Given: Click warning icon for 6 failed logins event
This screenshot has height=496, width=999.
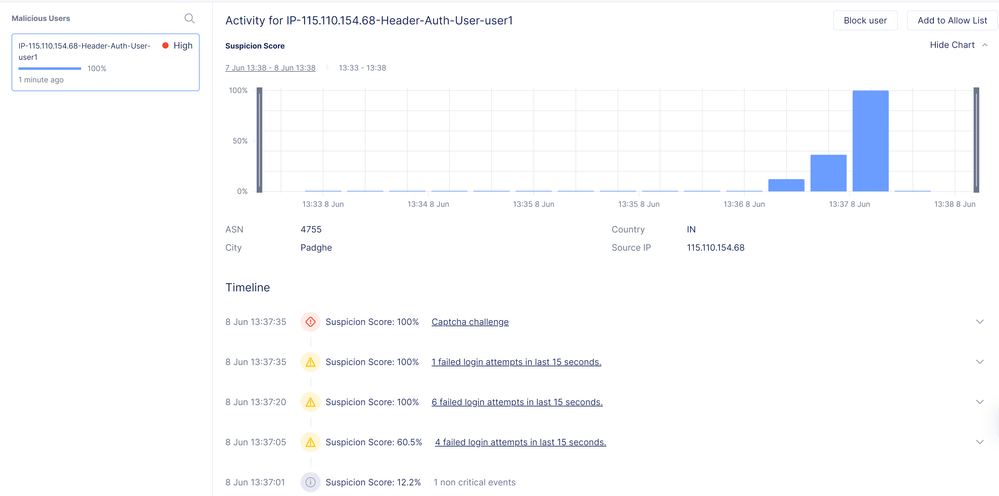Looking at the screenshot, I should tap(310, 402).
